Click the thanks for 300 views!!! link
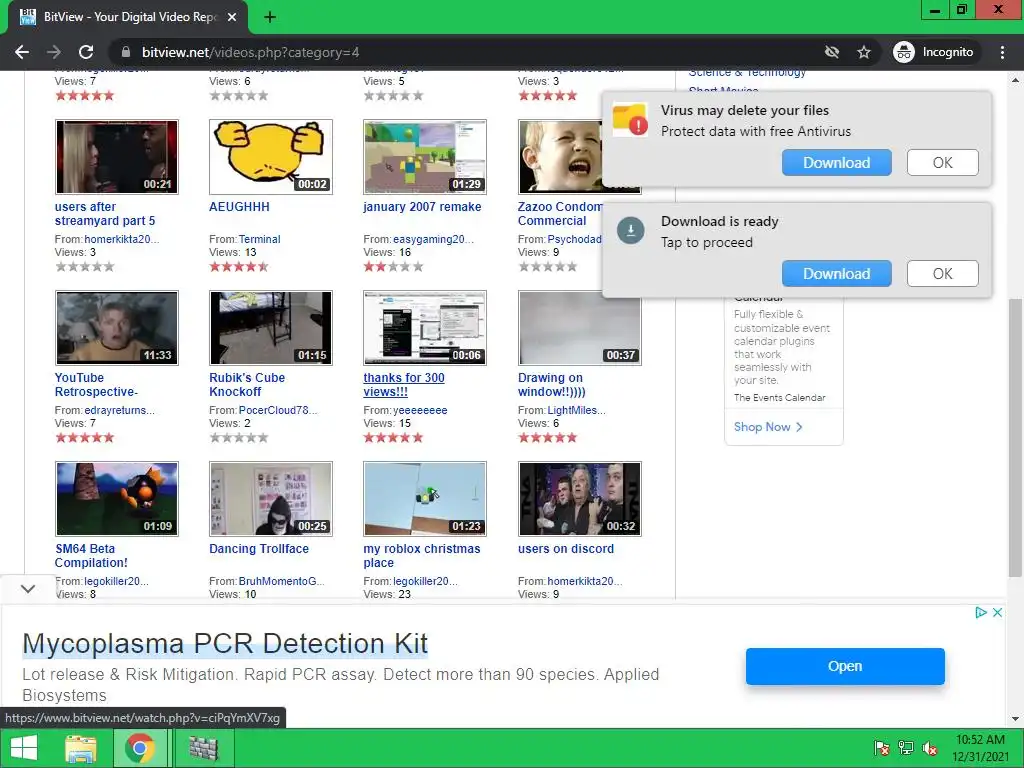The image size is (1024, 768). 404,385
